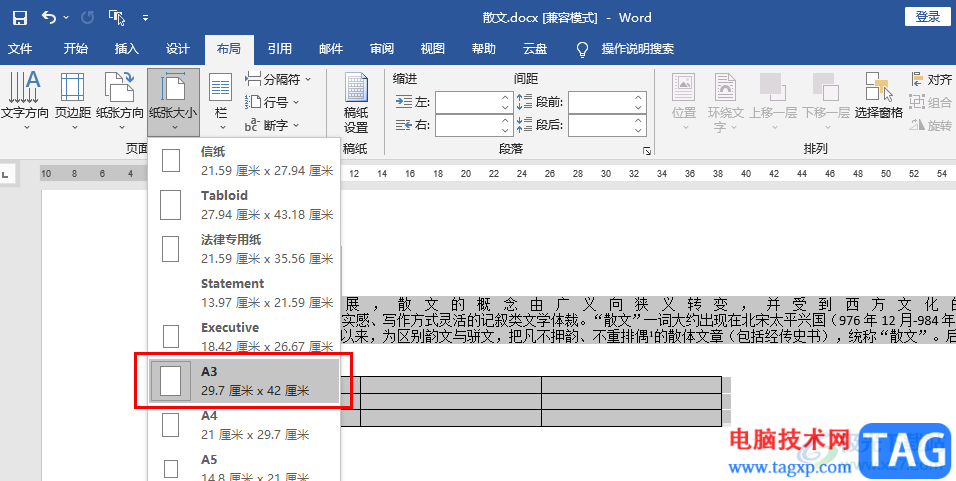Click the 纸张大小 paper size button

pyautogui.click(x=173, y=101)
